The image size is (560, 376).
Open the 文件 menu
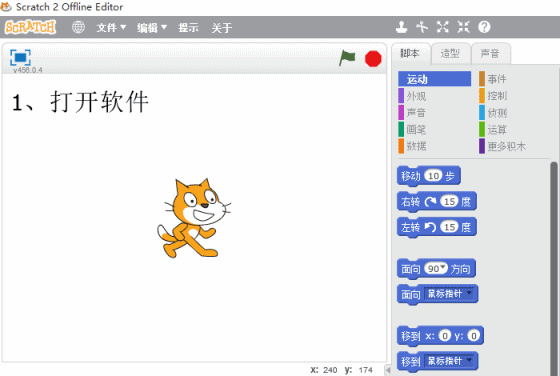click(111, 27)
